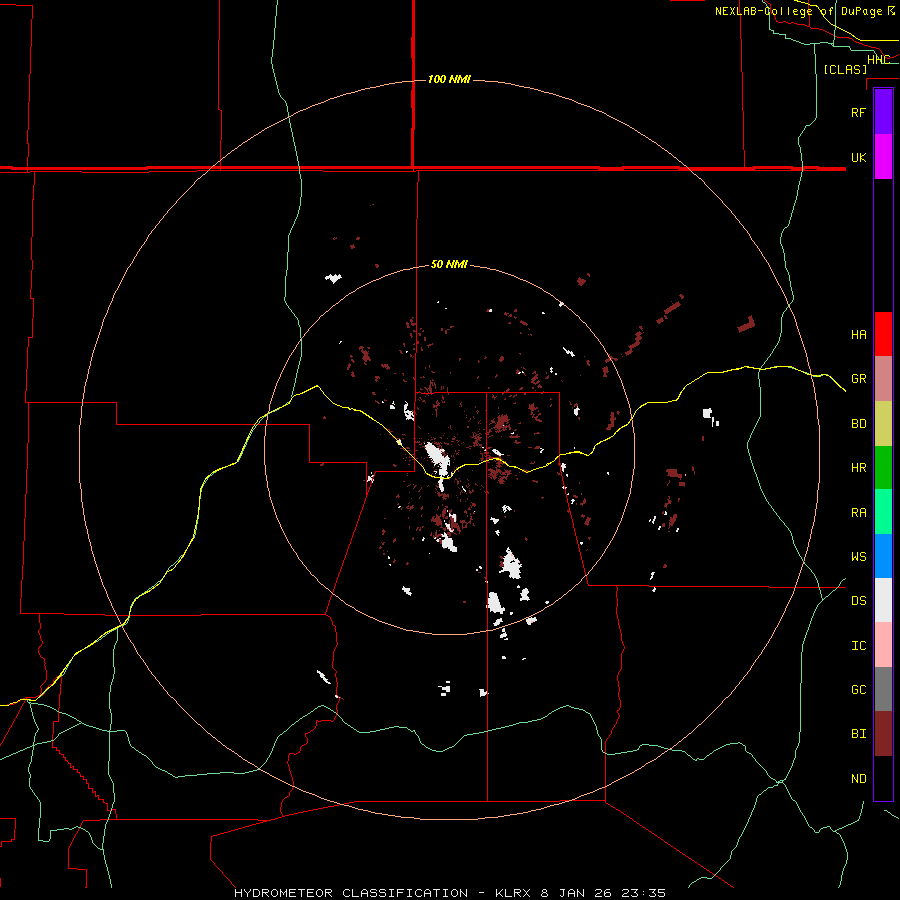
Task: Click the BI legend label
Action: pyautogui.click(x=858, y=734)
